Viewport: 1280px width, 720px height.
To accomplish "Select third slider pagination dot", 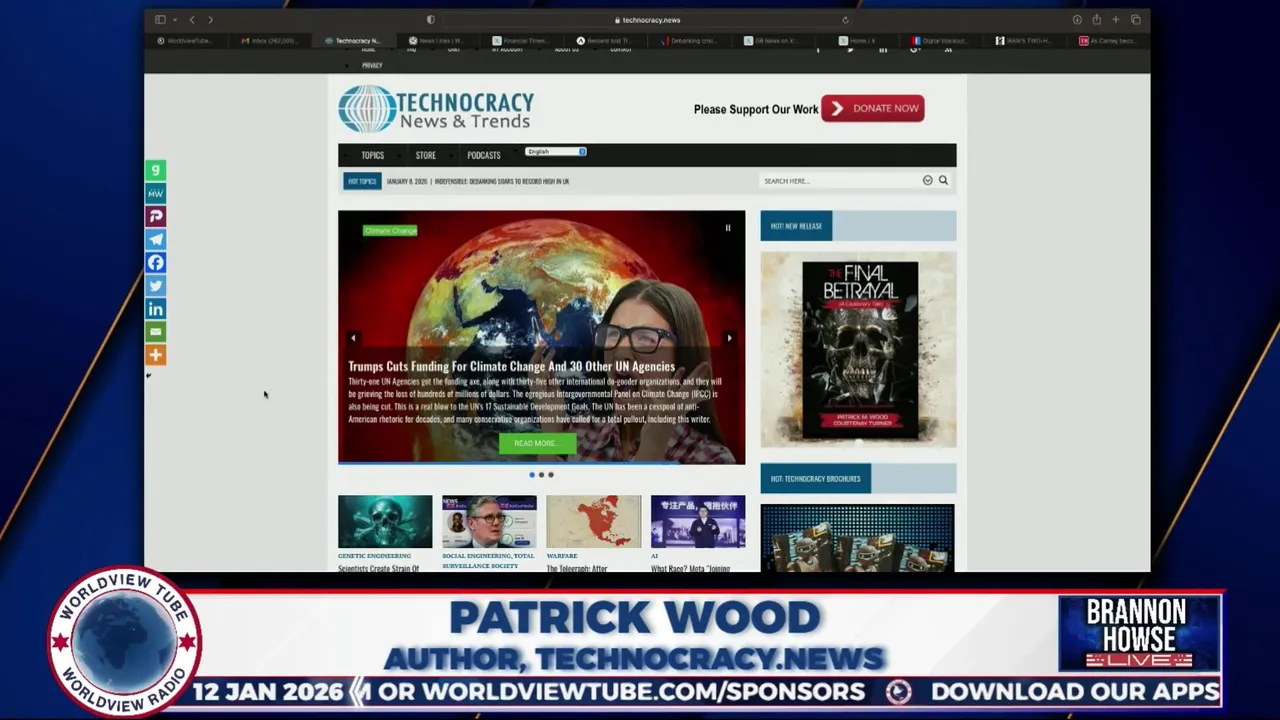I will [550, 475].
